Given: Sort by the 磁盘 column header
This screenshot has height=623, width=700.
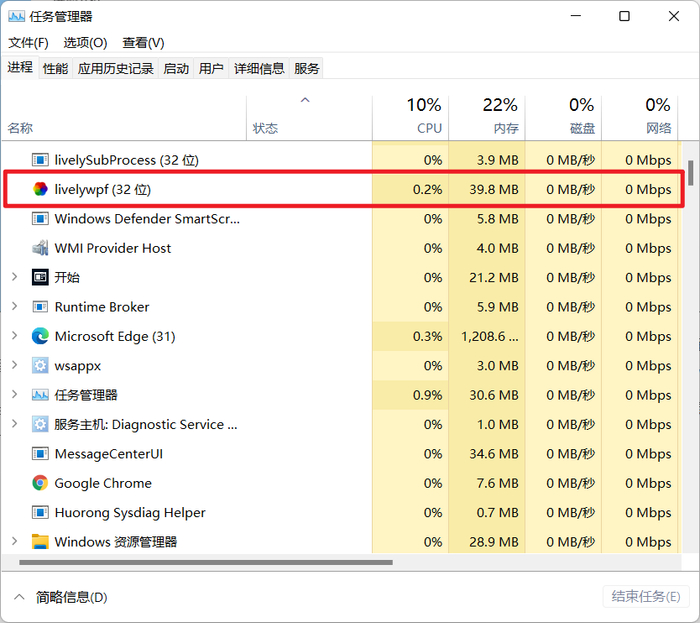Looking at the screenshot, I should tap(563, 117).
